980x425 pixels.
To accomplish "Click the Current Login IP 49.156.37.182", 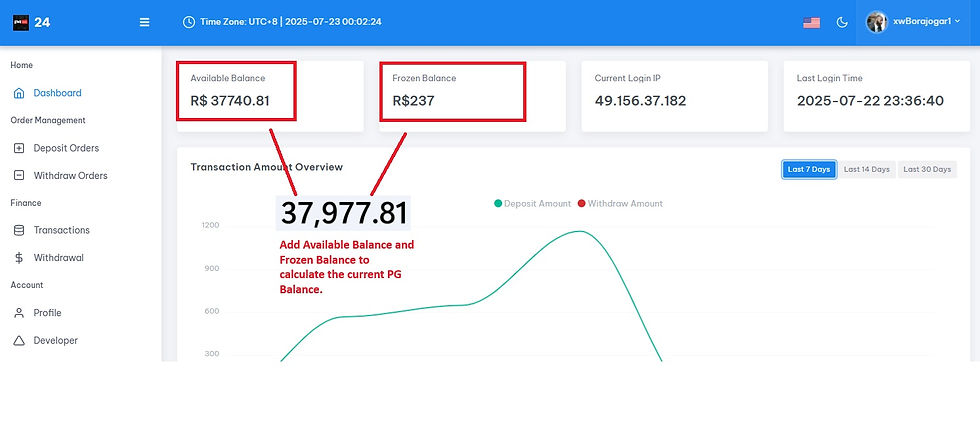I will click(x=640, y=101).
